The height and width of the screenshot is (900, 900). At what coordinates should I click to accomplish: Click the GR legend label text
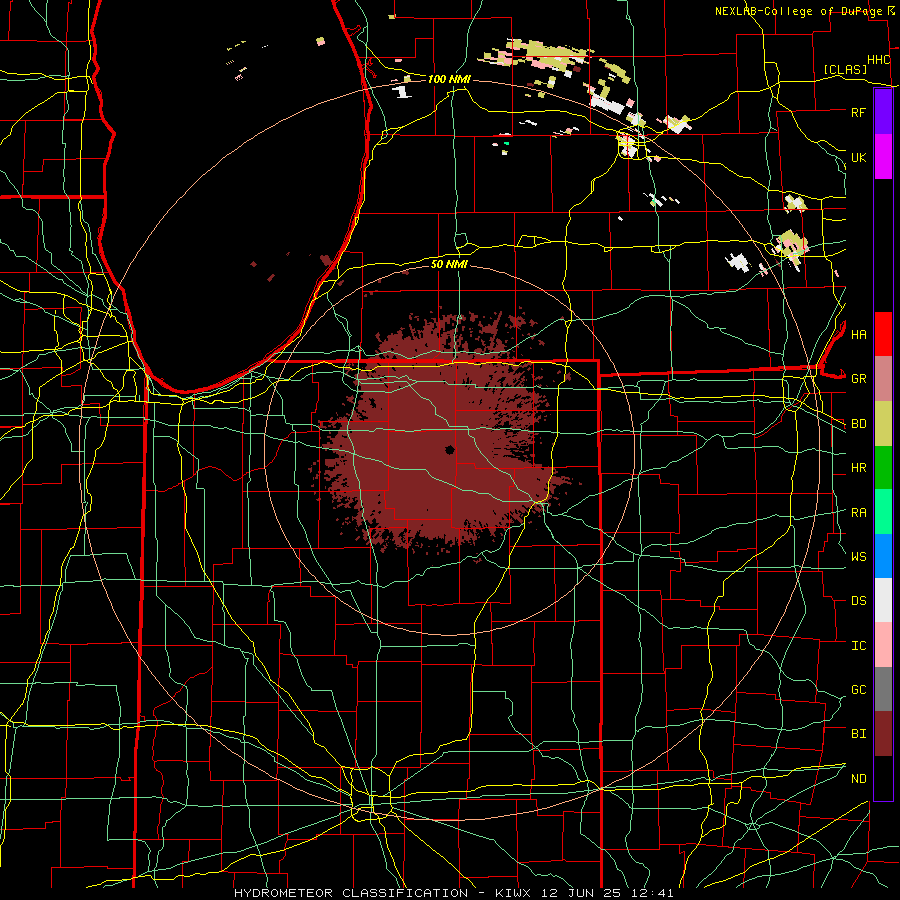(x=858, y=379)
